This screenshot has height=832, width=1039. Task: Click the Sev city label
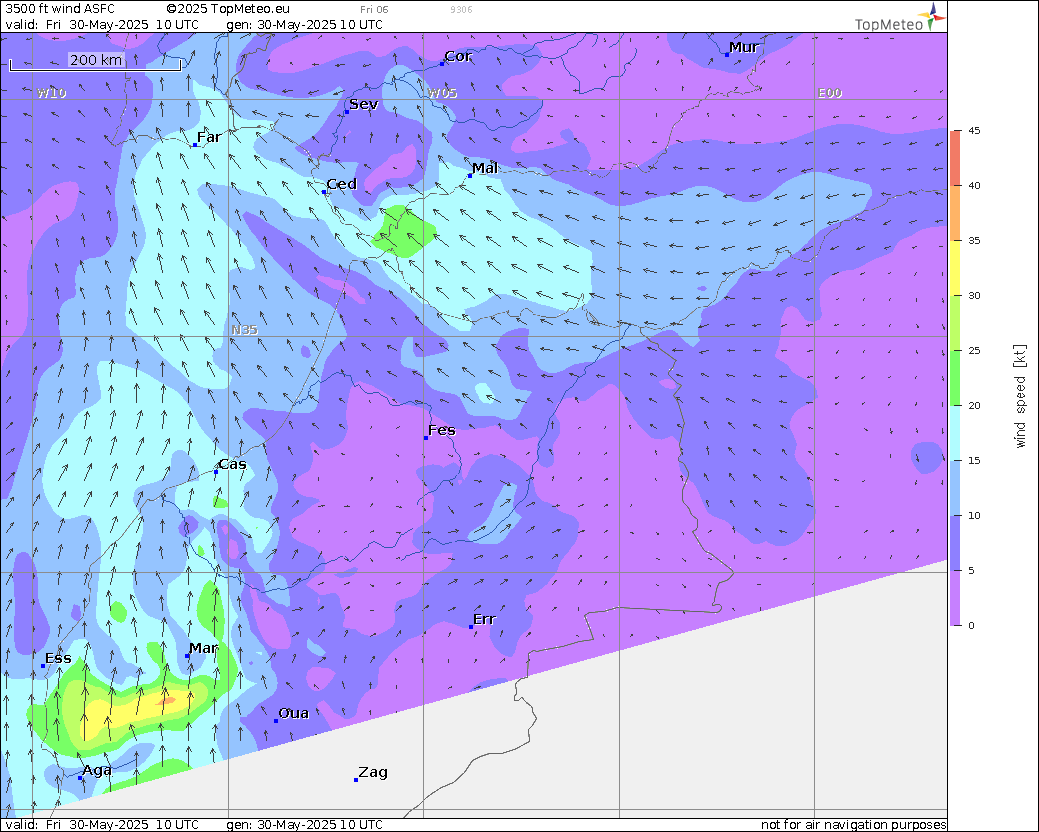(364, 104)
